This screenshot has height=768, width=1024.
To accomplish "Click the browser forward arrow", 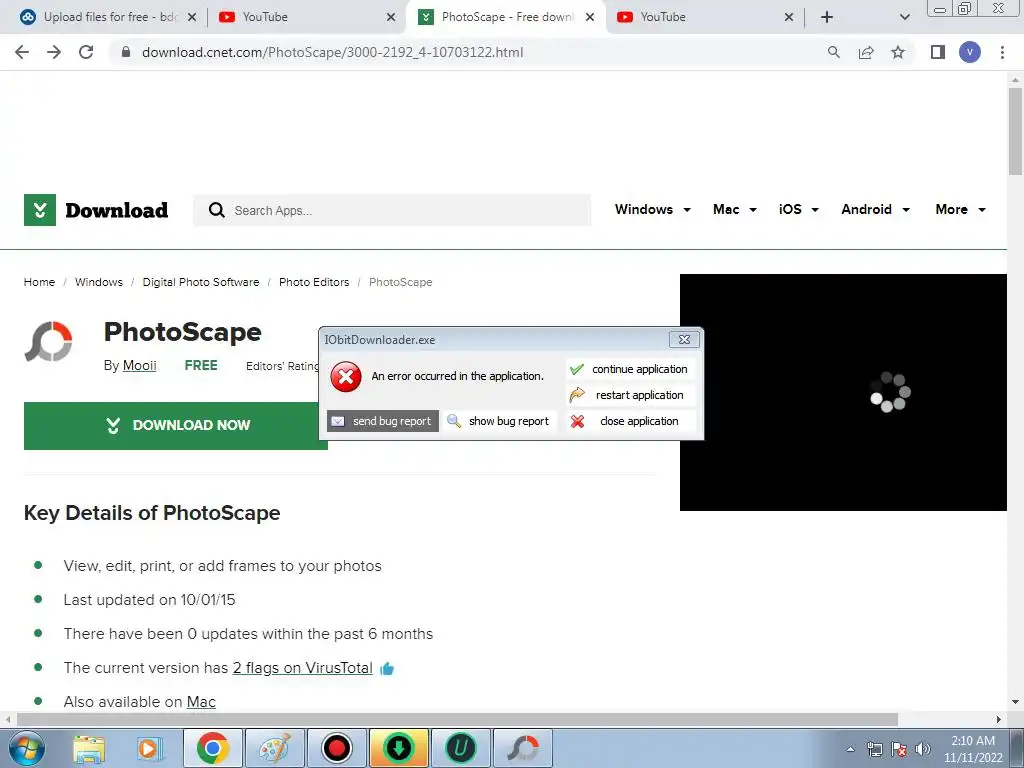I will tap(54, 52).
